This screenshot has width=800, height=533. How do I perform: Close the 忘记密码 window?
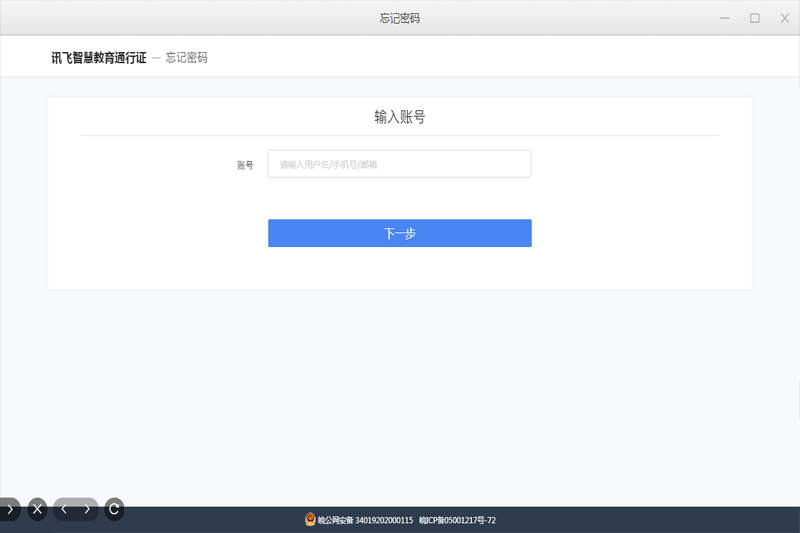click(x=784, y=18)
